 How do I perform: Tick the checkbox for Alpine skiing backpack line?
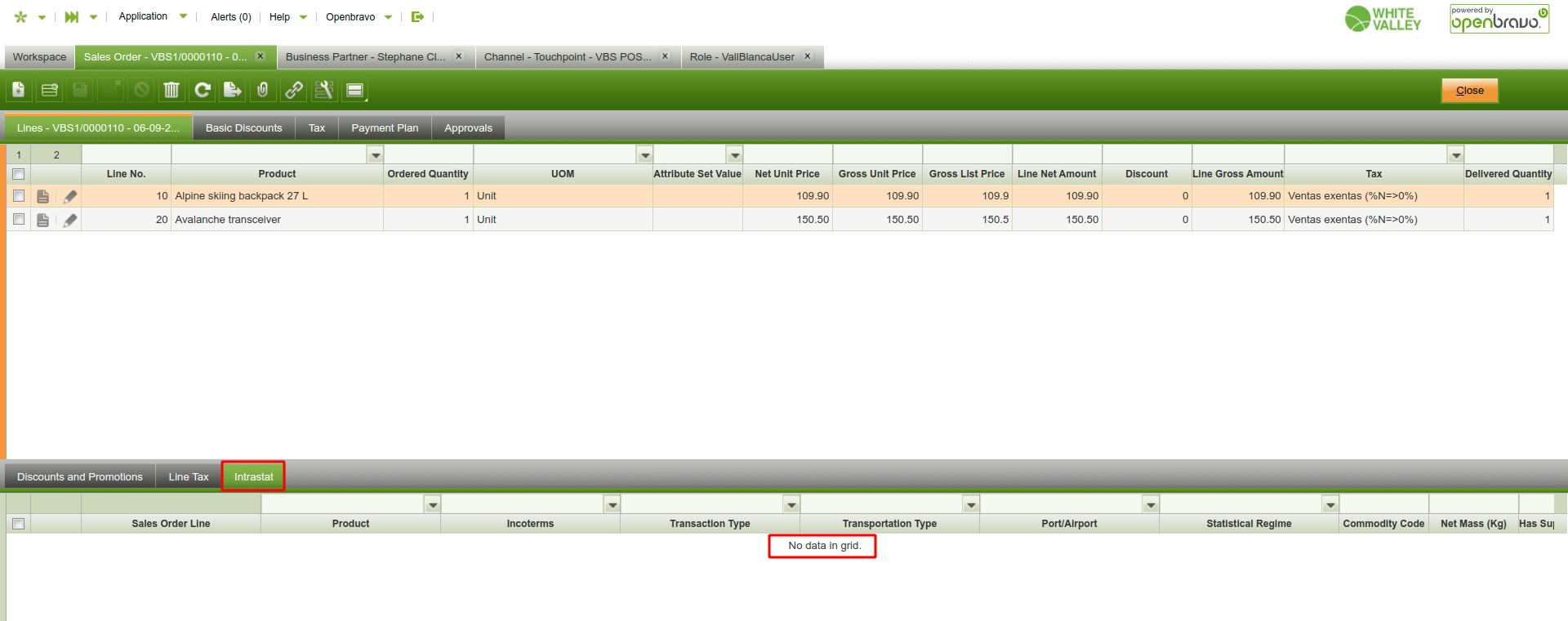tap(19, 196)
